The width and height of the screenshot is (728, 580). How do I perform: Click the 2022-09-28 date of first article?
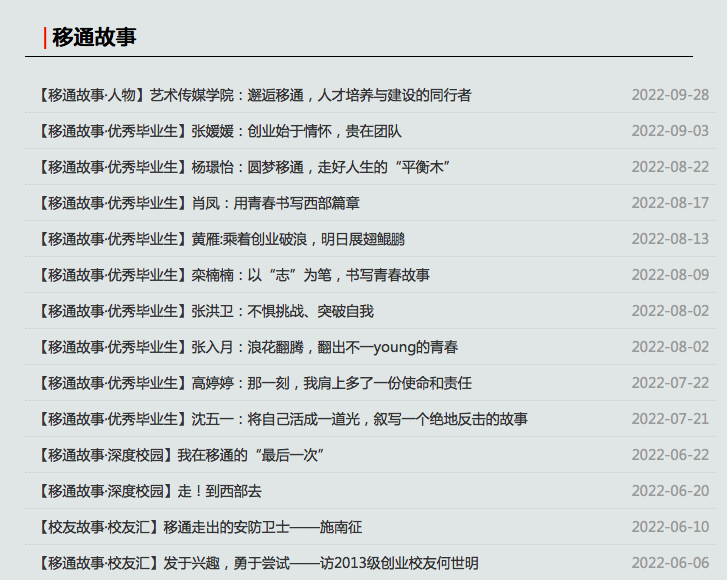coord(670,95)
